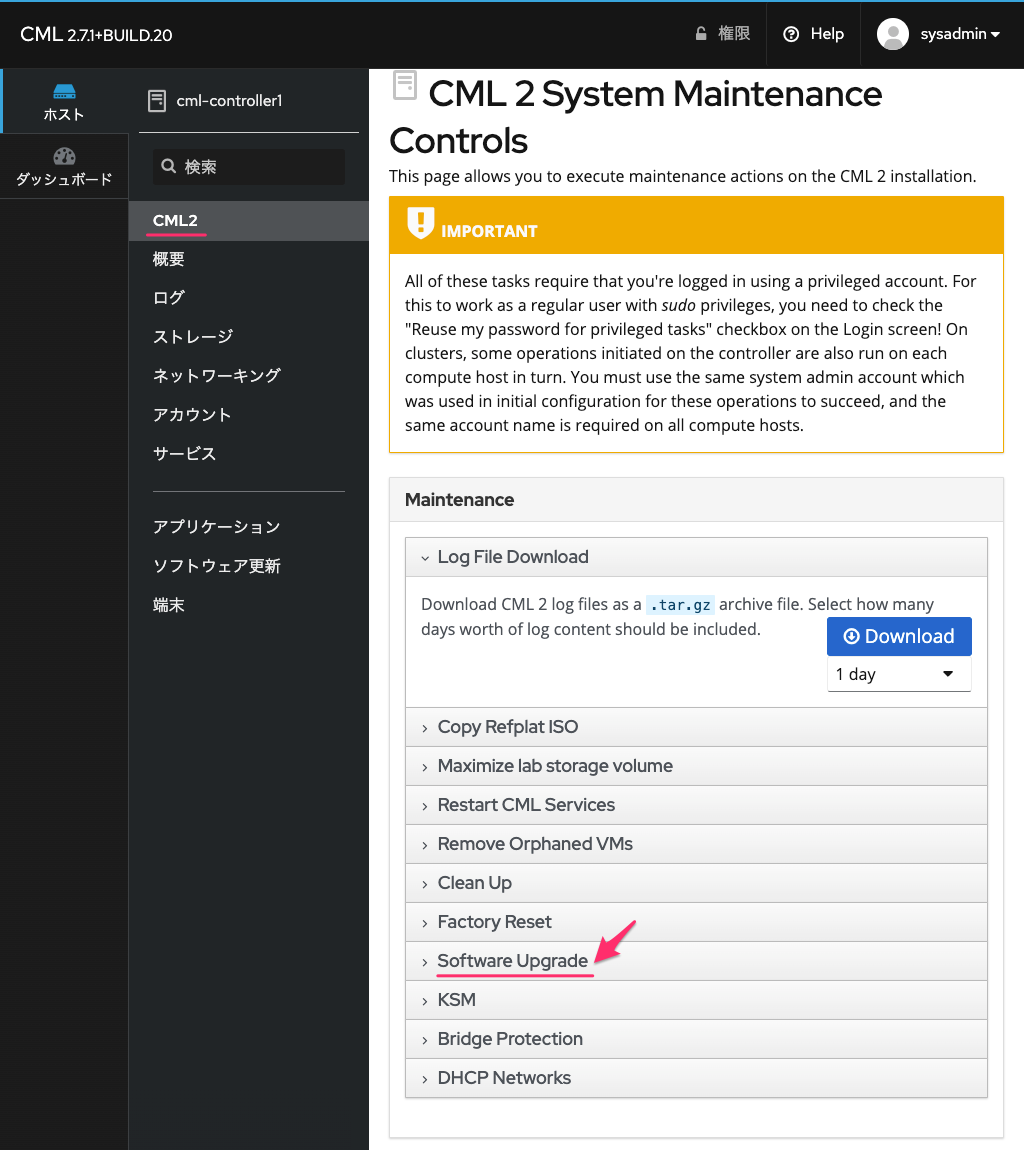This screenshot has width=1024, height=1150.
Task: Expand the KSM section
Action: (696, 1000)
